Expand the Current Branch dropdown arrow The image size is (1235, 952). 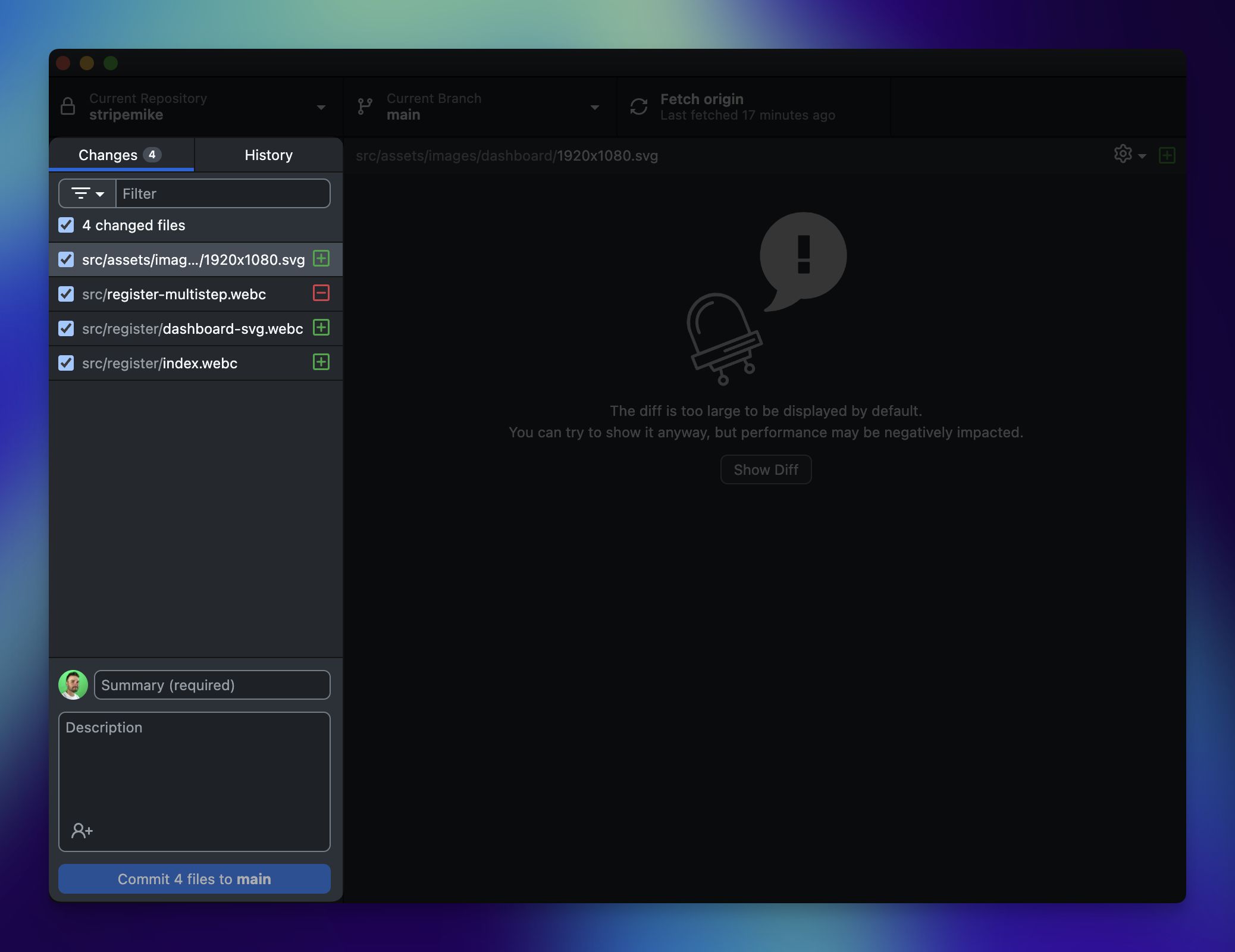coord(595,108)
